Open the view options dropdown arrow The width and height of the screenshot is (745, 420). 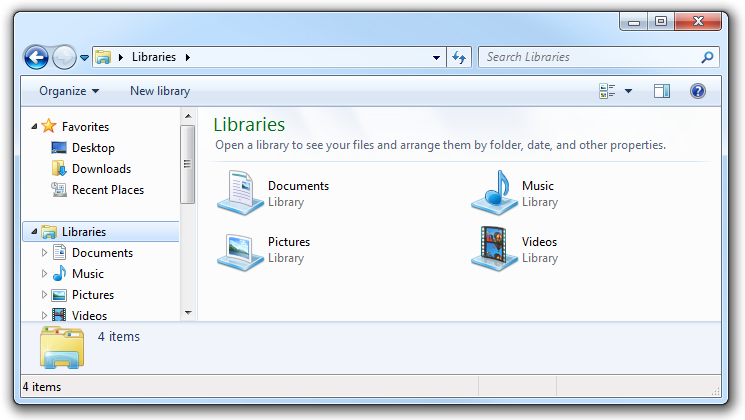(628, 91)
